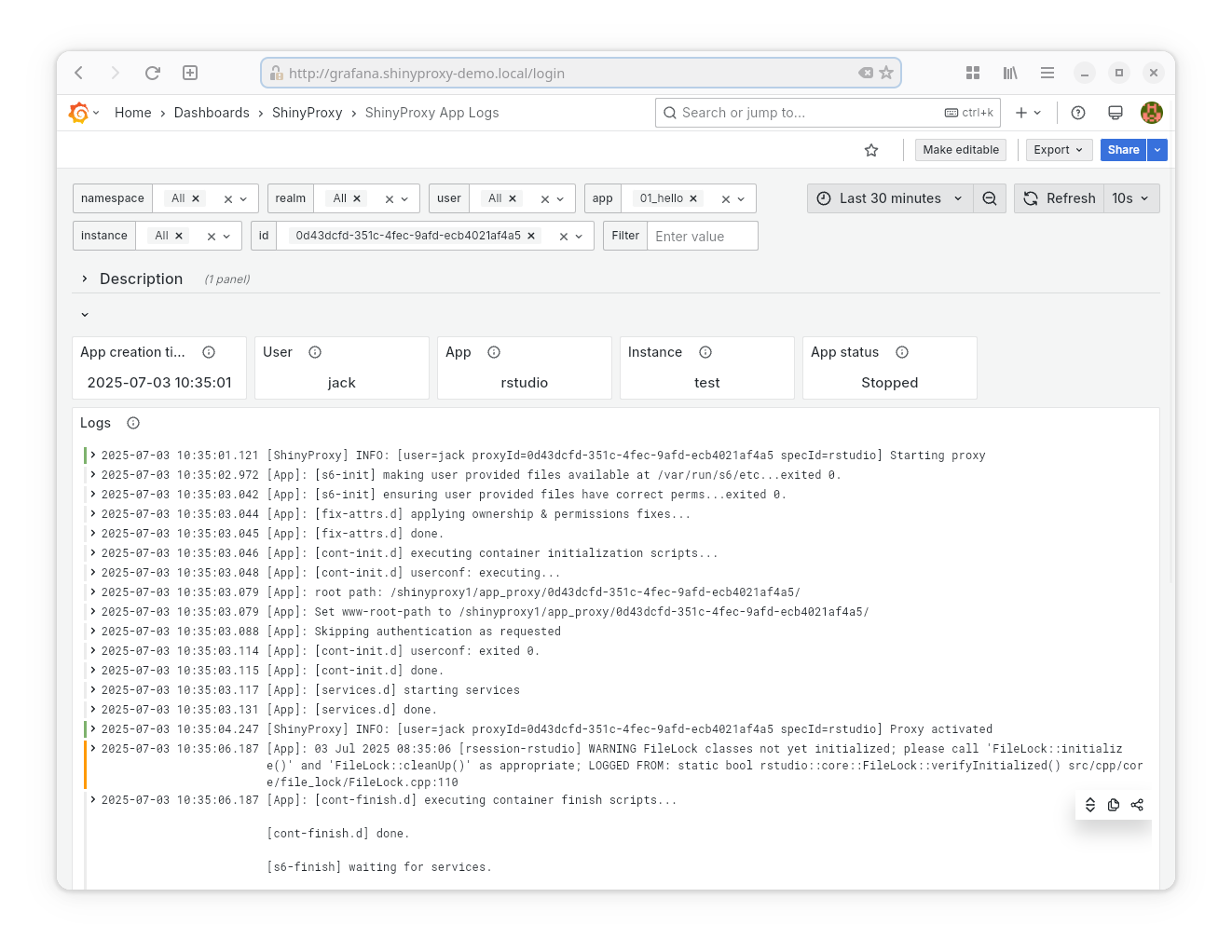Click the browser URL address bar
The width and height of the screenshot is (1232, 952).
pos(581,73)
